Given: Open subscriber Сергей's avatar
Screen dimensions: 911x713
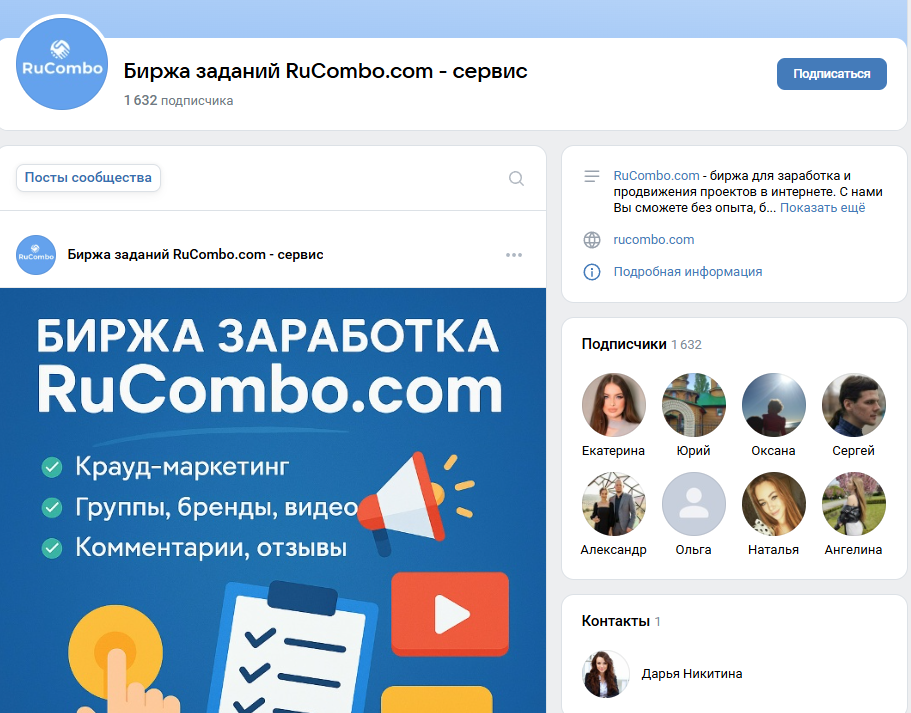Looking at the screenshot, I should pyautogui.click(x=853, y=404).
